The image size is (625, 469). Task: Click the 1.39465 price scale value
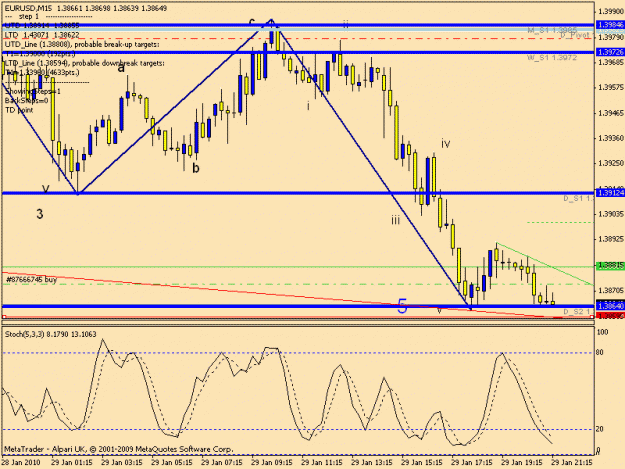click(x=610, y=114)
